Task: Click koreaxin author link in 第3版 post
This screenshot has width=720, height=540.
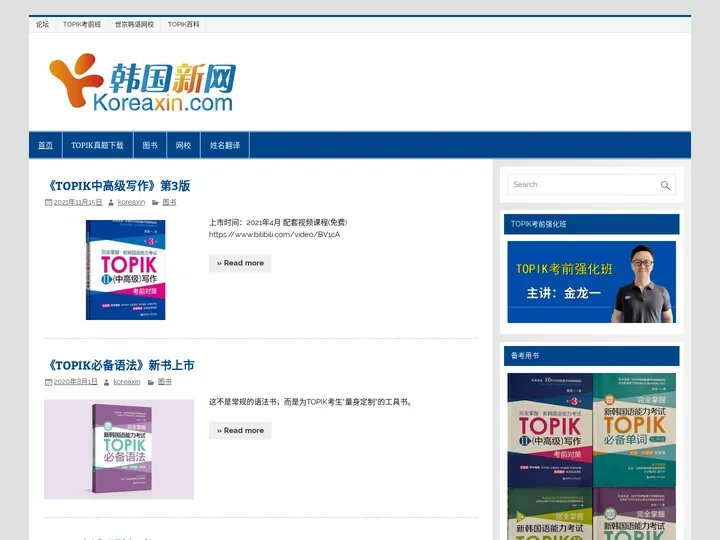Action: (x=131, y=202)
